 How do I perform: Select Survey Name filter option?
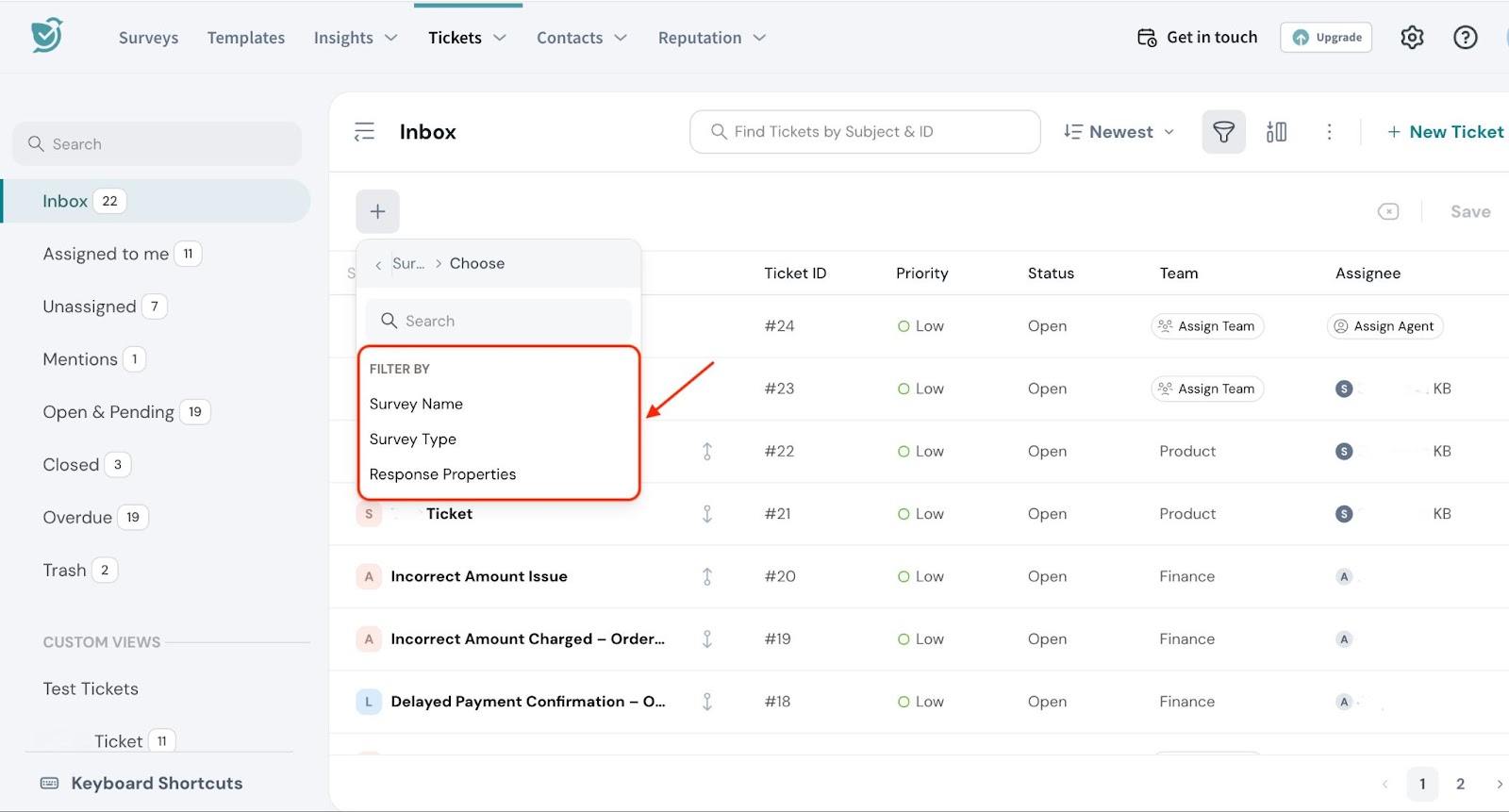(416, 404)
